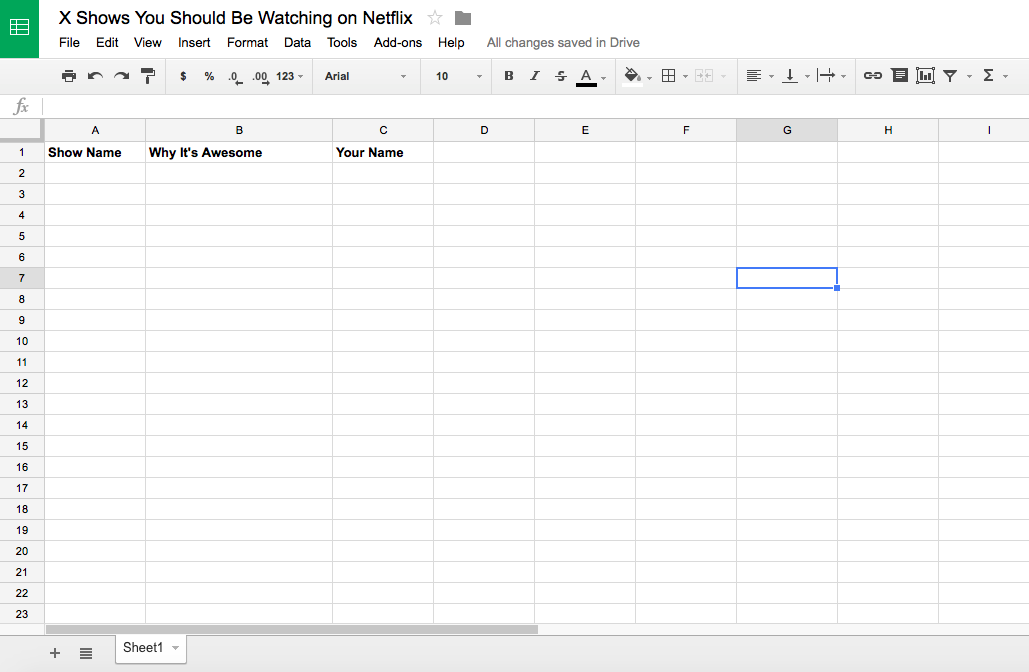Image resolution: width=1029 pixels, height=672 pixels.
Task: Open horizontal align options
Action: [754, 75]
